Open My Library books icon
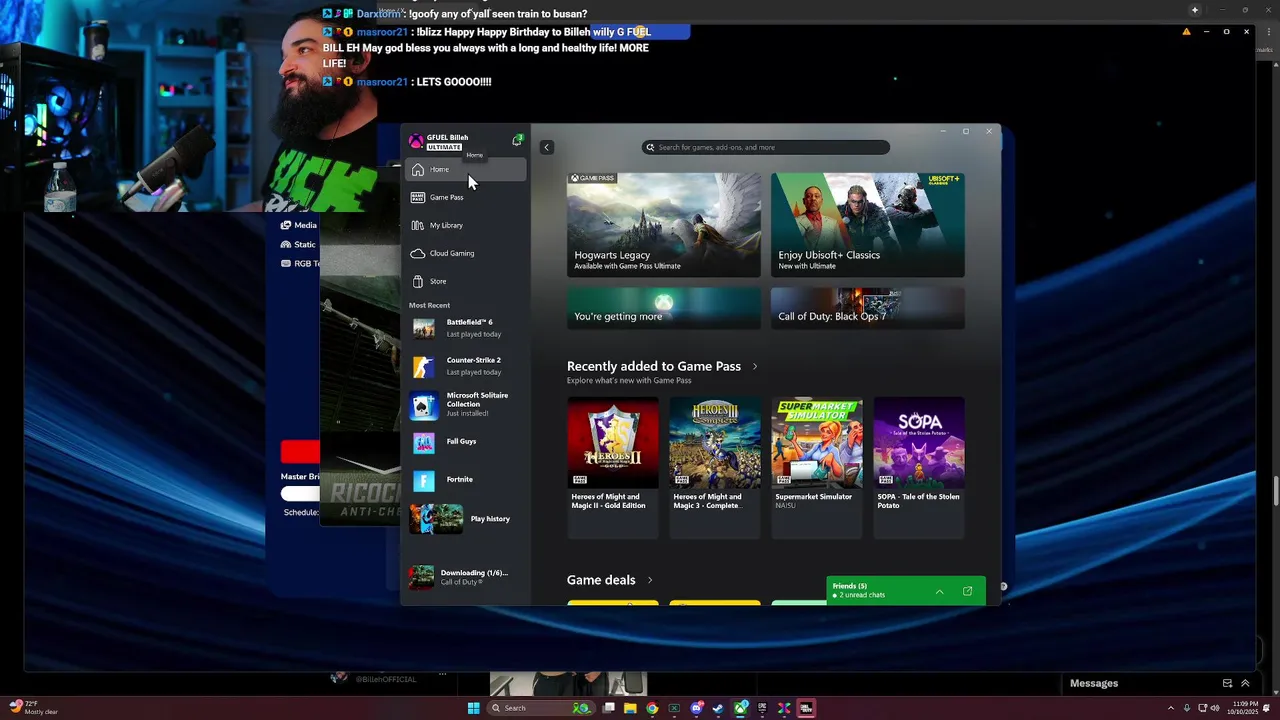The image size is (1280, 720). (418, 226)
